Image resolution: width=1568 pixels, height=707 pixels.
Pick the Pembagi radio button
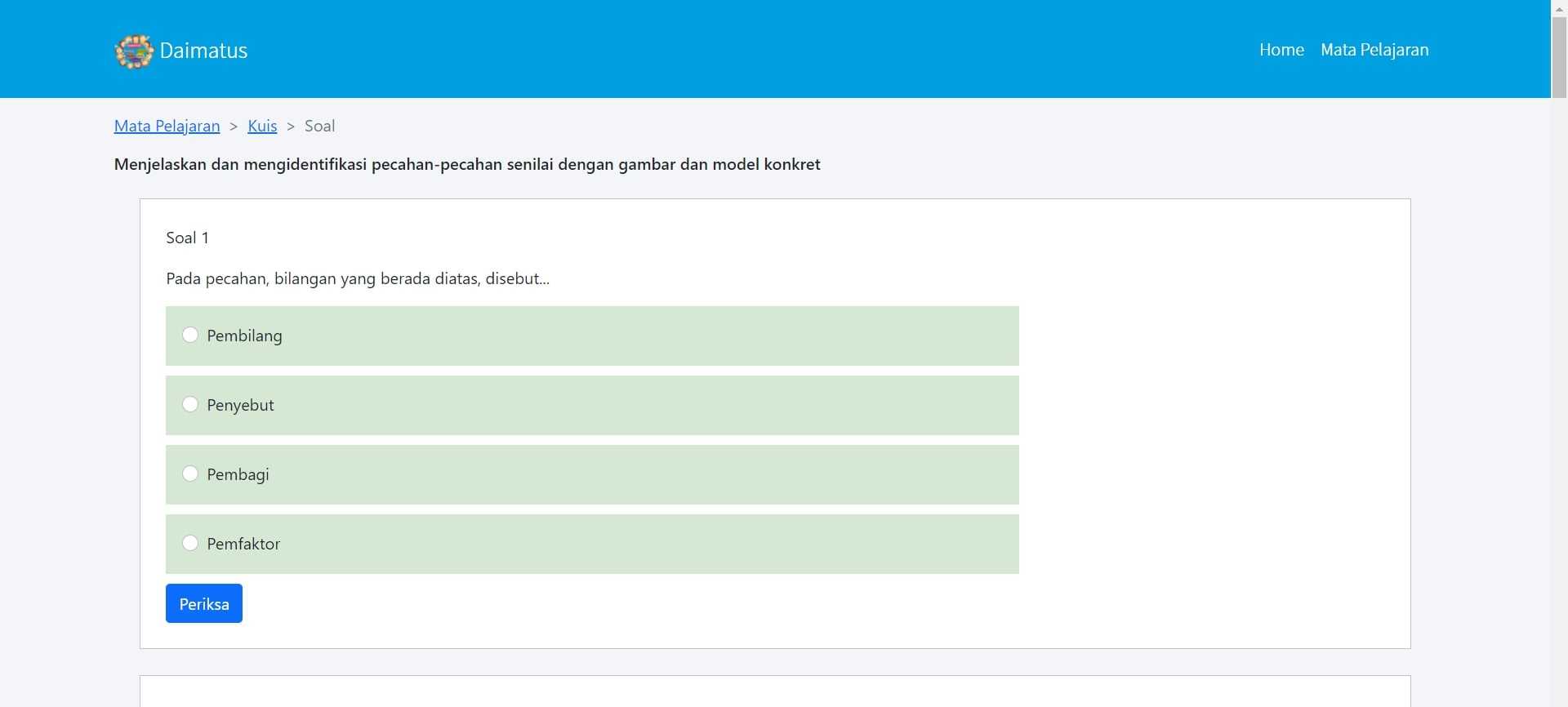click(190, 474)
